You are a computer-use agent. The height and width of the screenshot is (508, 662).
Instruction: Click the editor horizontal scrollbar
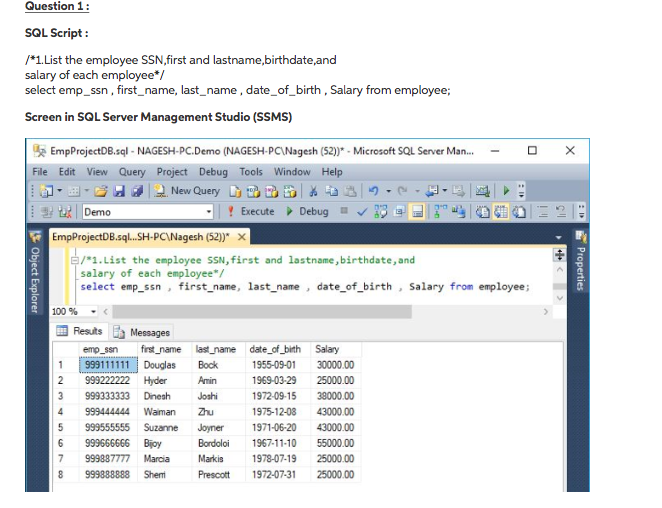click(x=262, y=312)
